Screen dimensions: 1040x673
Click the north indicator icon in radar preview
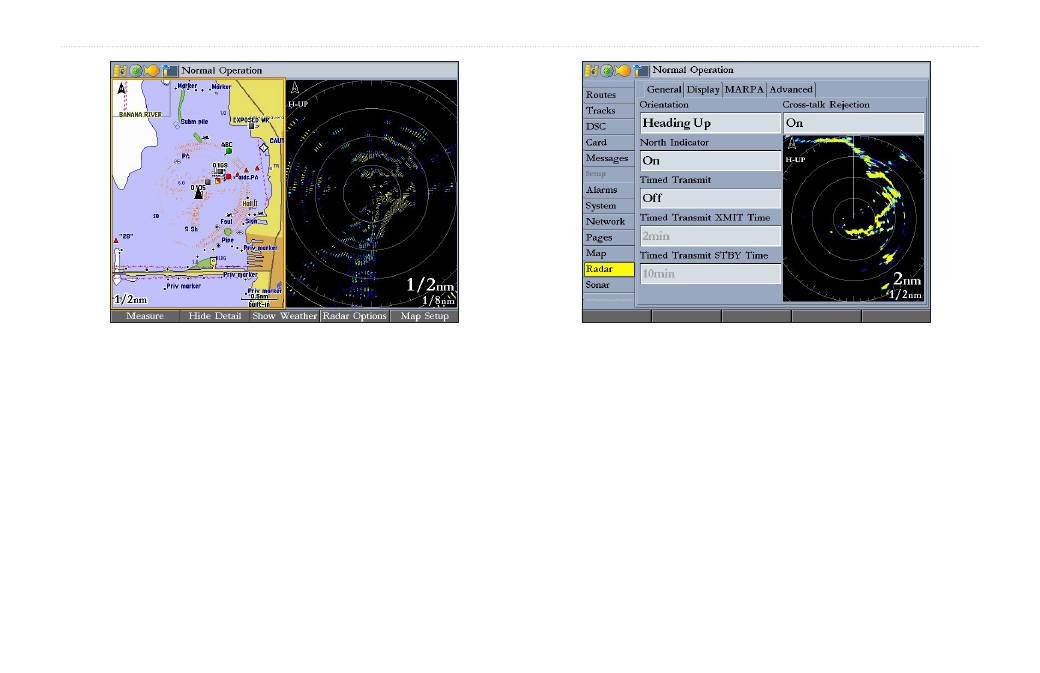(791, 143)
